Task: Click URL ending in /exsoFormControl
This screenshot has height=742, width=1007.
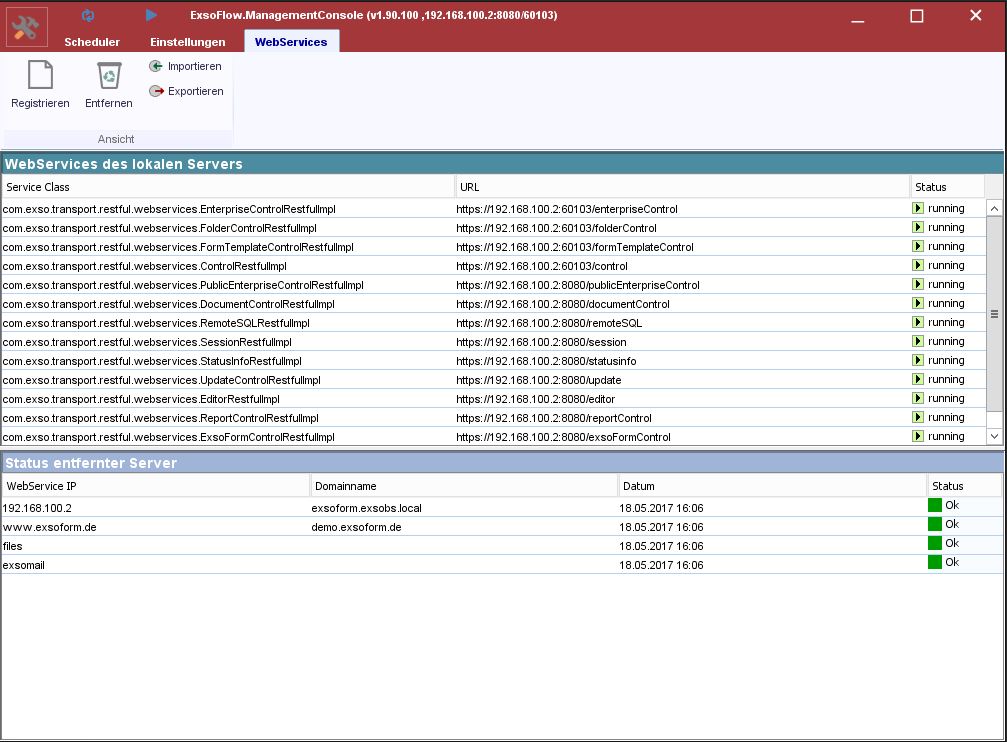Action: 563,437
